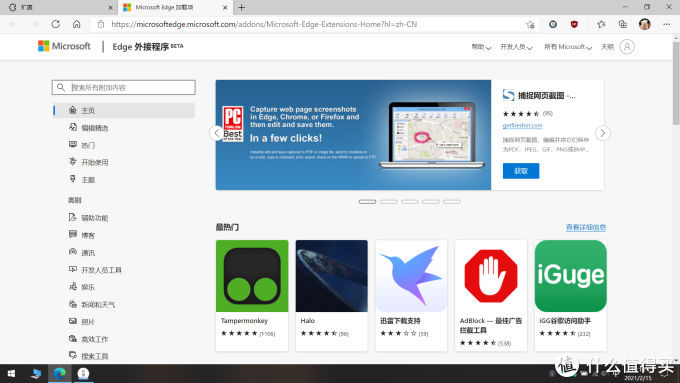Viewport: 680px width, 383px height.
Task: Select the 开发人员工具 category
Action: tap(95, 270)
